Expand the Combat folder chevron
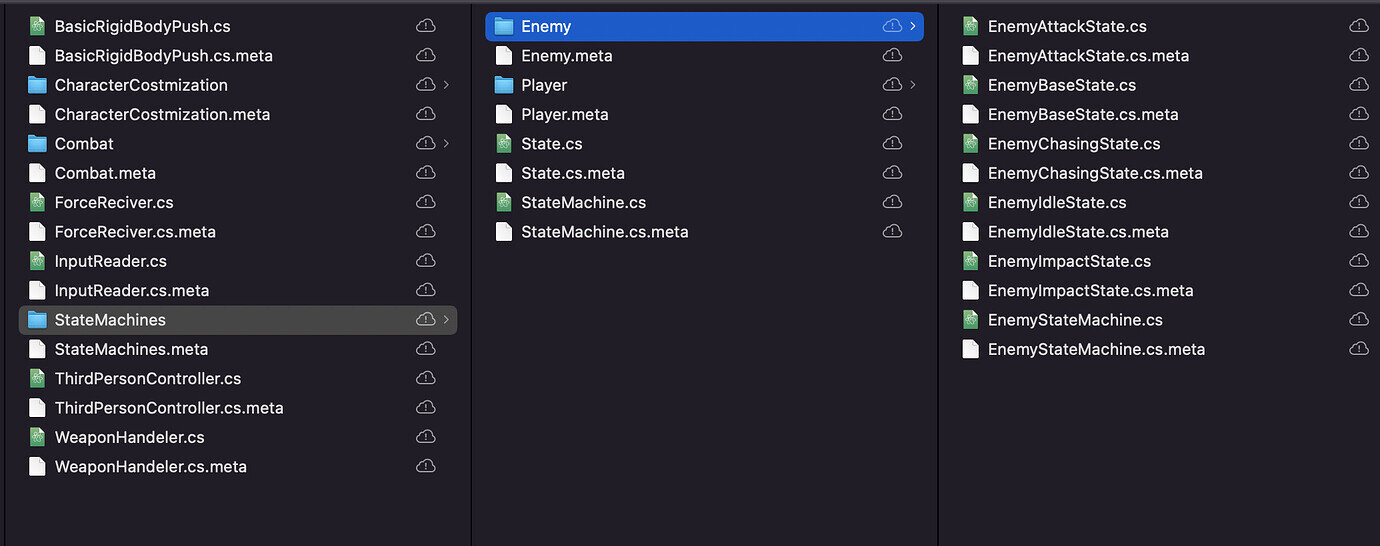This screenshot has height=546, width=1380. pyautogui.click(x=446, y=144)
